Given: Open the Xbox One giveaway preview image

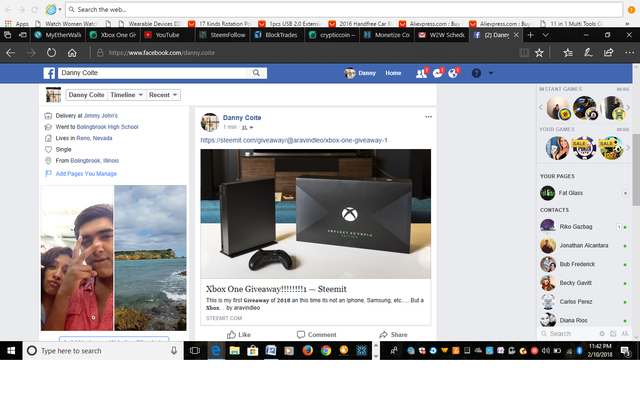Looking at the screenshot, I should pos(316,214).
